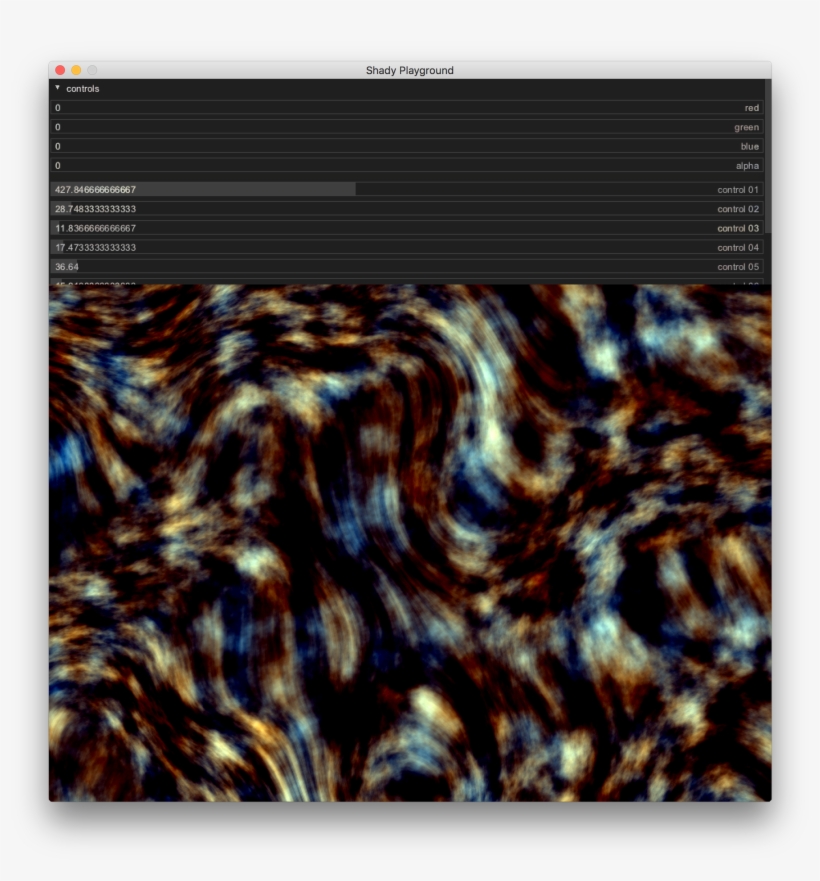Collapse the controls panel disclosure triangle

click(58, 88)
